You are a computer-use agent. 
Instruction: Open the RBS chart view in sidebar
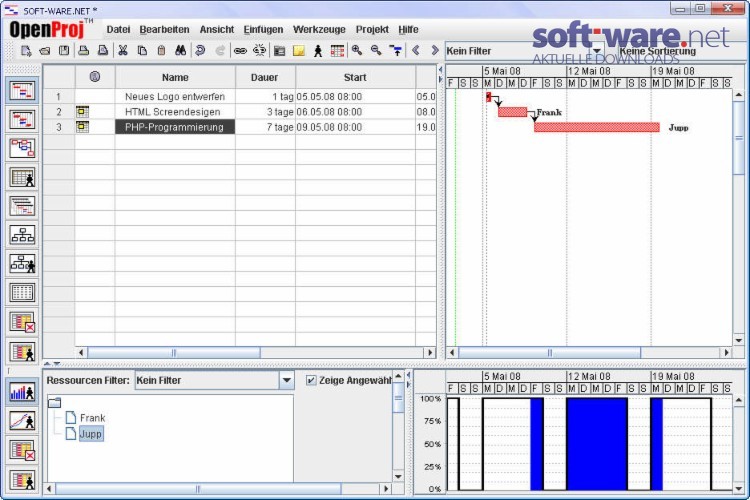22,264
